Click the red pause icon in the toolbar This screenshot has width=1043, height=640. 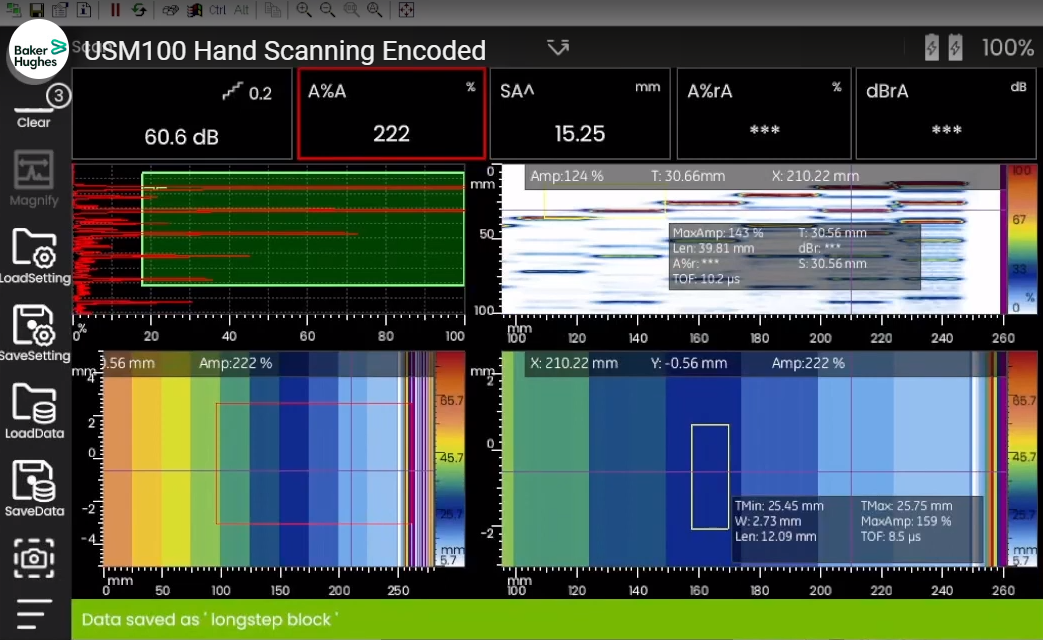coord(115,9)
